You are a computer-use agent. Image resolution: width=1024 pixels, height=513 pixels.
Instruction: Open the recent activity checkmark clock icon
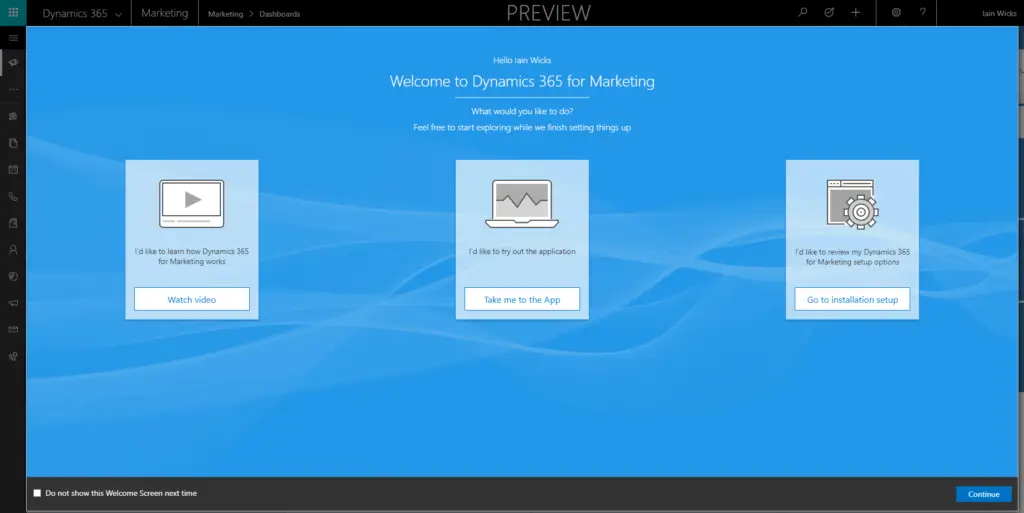pyautogui.click(x=829, y=12)
